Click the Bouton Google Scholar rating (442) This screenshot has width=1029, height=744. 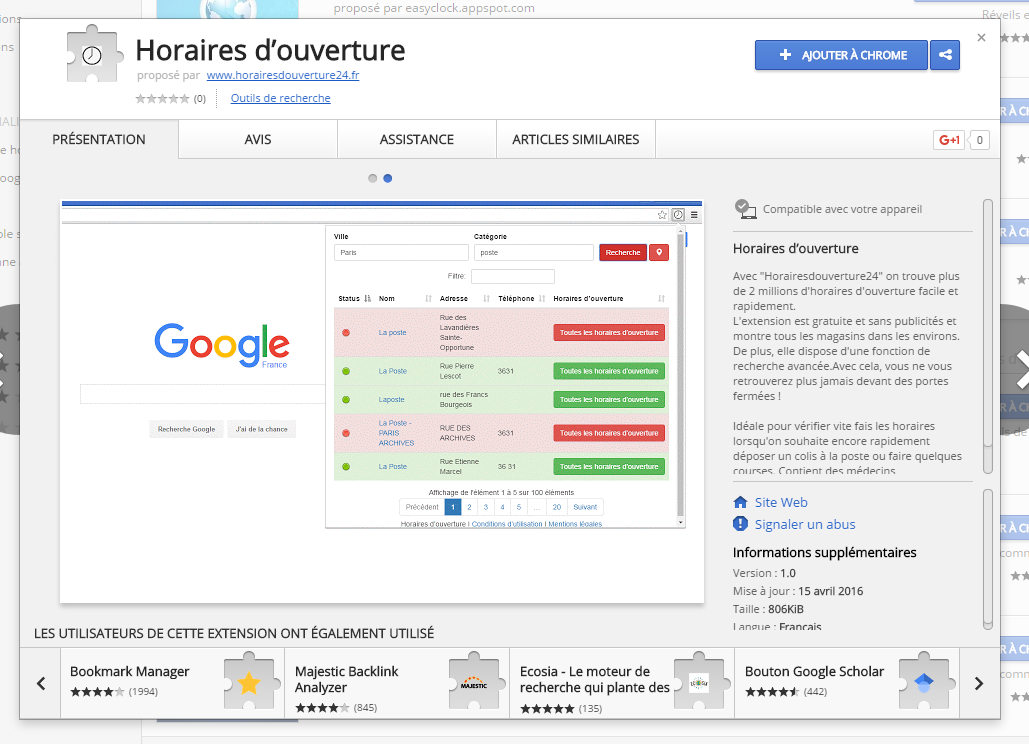point(816,692)
